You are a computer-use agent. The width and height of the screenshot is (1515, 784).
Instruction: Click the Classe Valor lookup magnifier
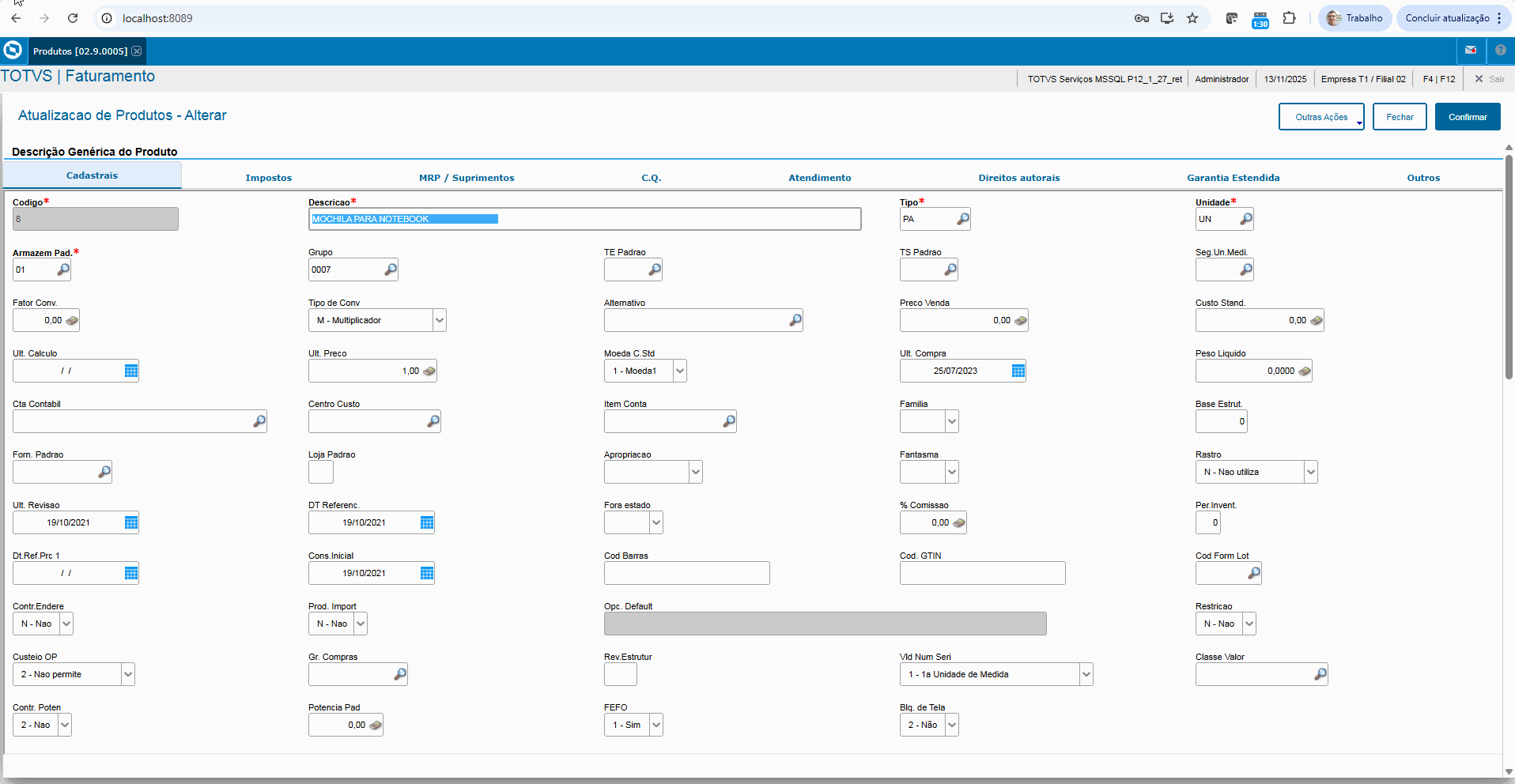pos(1320,674)
